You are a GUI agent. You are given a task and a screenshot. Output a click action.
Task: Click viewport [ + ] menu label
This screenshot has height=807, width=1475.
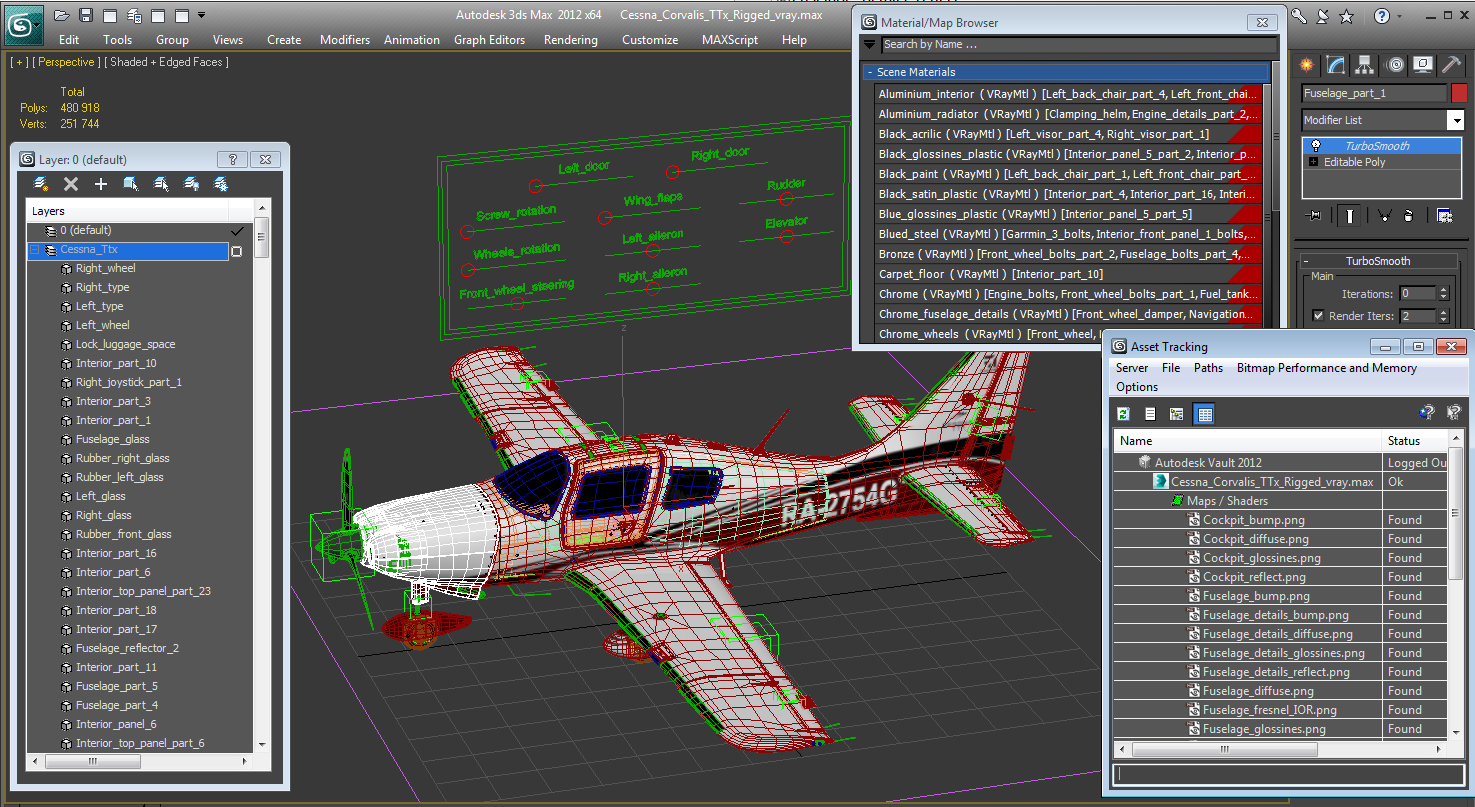[19, 62]
